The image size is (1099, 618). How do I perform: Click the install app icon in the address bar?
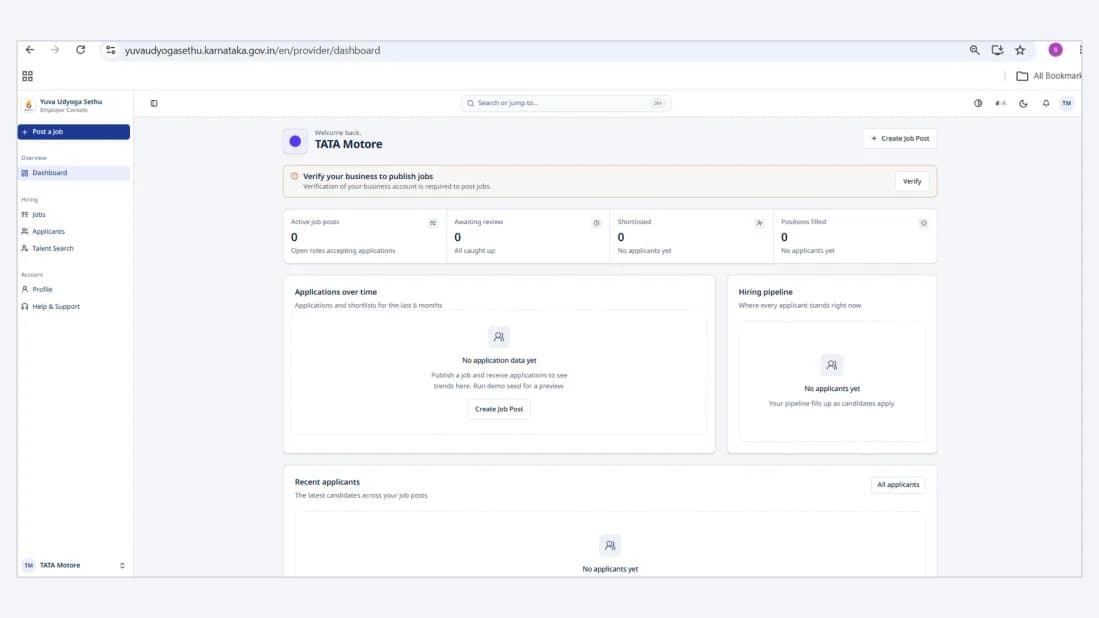pos(997,50)
